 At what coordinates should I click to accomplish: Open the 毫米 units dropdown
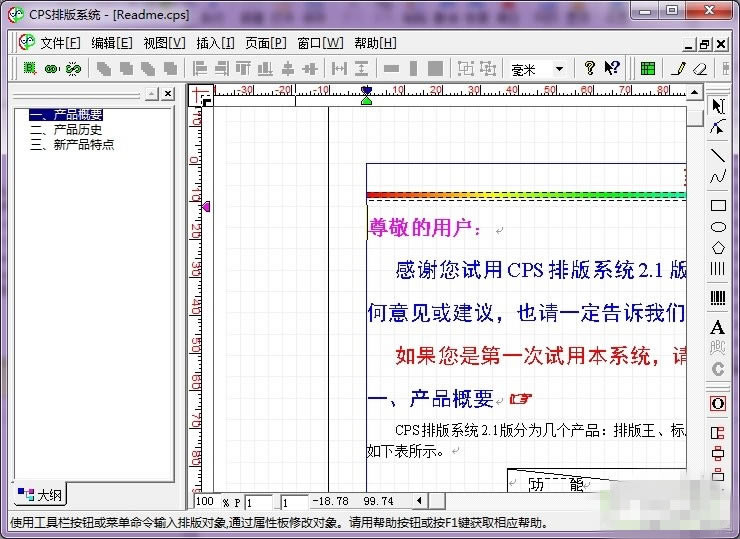(x=559, y=69)
